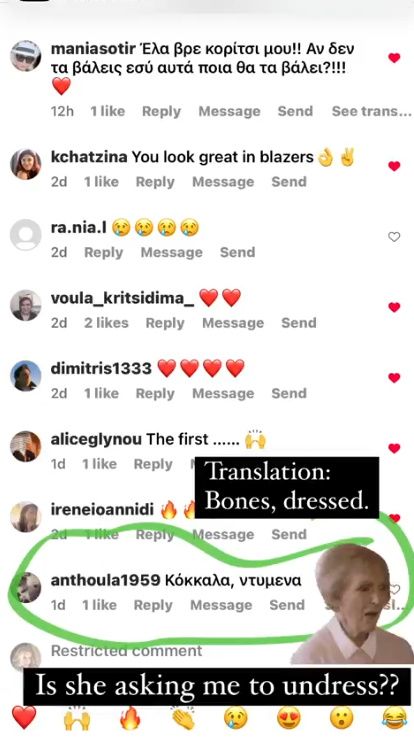Open See translation on maniasotir's comment

[x=372, y=111]
